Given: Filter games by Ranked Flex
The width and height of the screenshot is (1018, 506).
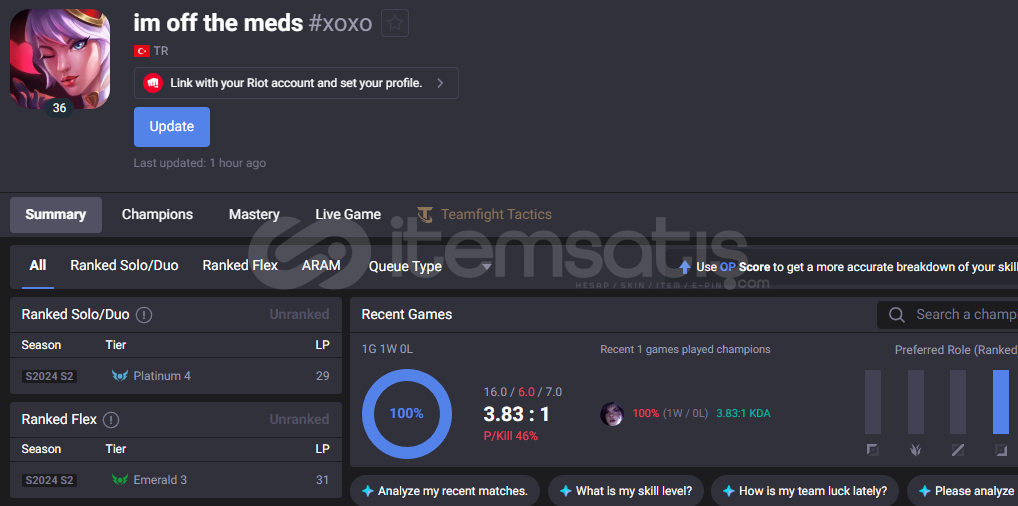Looking at the screenshot, I should click(240, 266).
